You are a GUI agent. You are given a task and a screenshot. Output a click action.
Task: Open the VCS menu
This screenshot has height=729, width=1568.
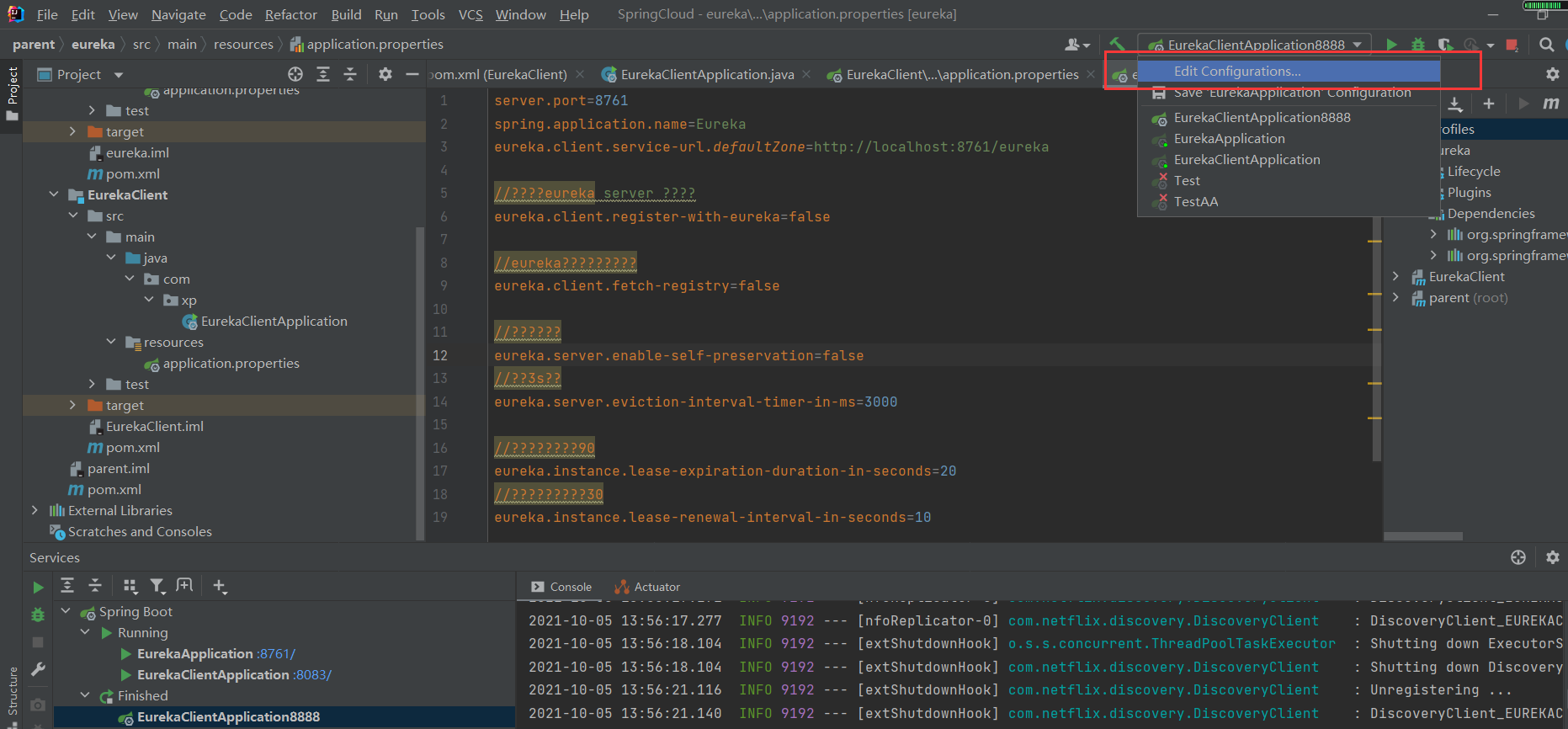point(470,14)
